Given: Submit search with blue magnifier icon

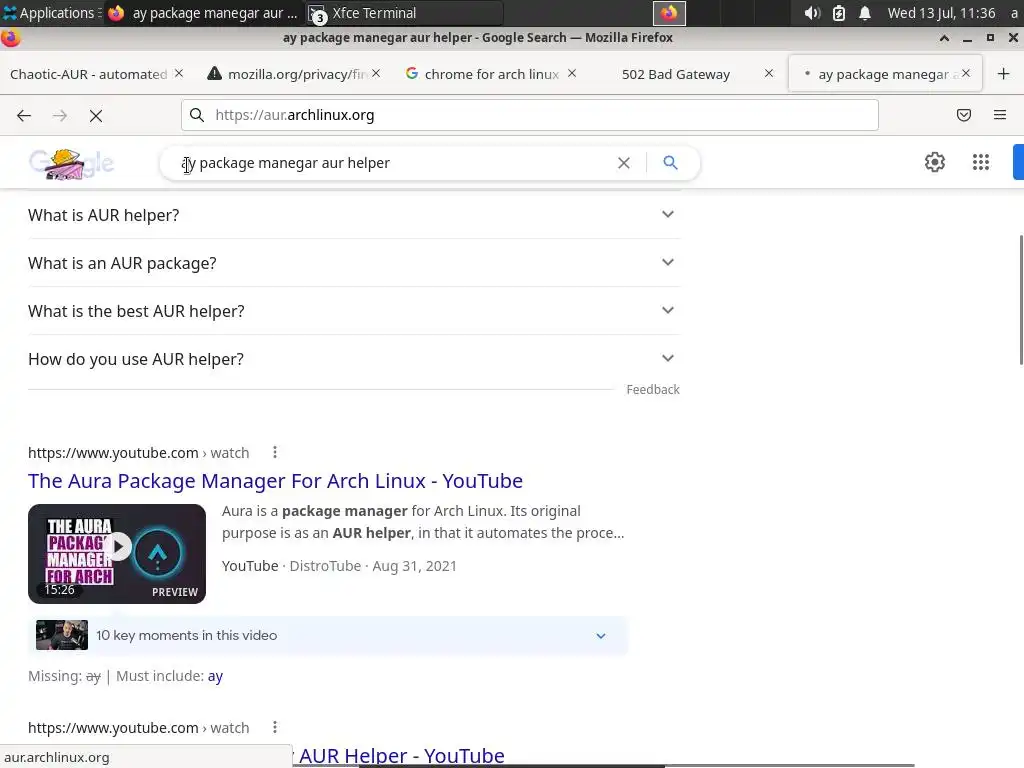Looking at the screenshot, I should pyautogui.click(x=671, y=163).
